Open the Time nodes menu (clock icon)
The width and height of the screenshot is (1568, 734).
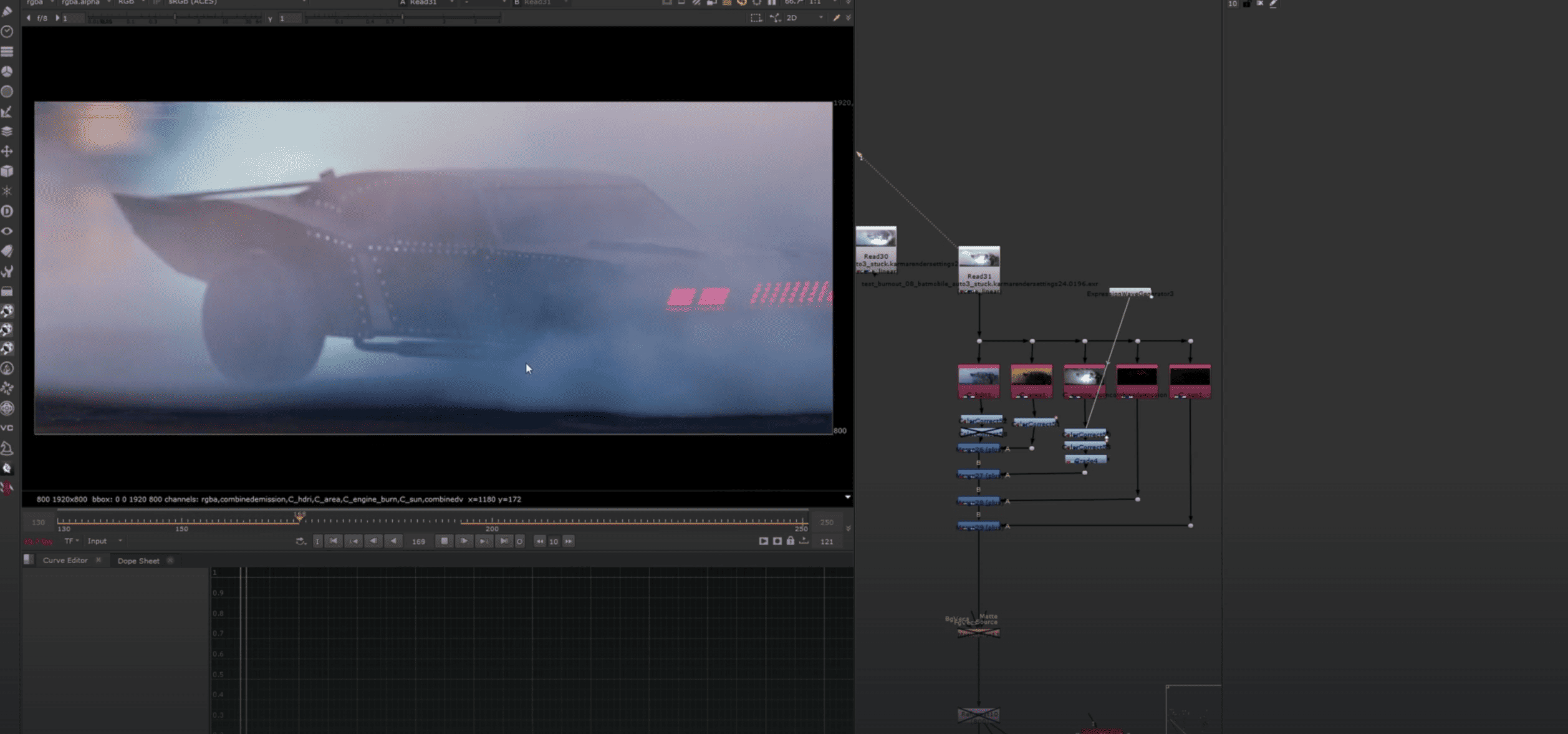pyautogui.click(x=7, y=31)
